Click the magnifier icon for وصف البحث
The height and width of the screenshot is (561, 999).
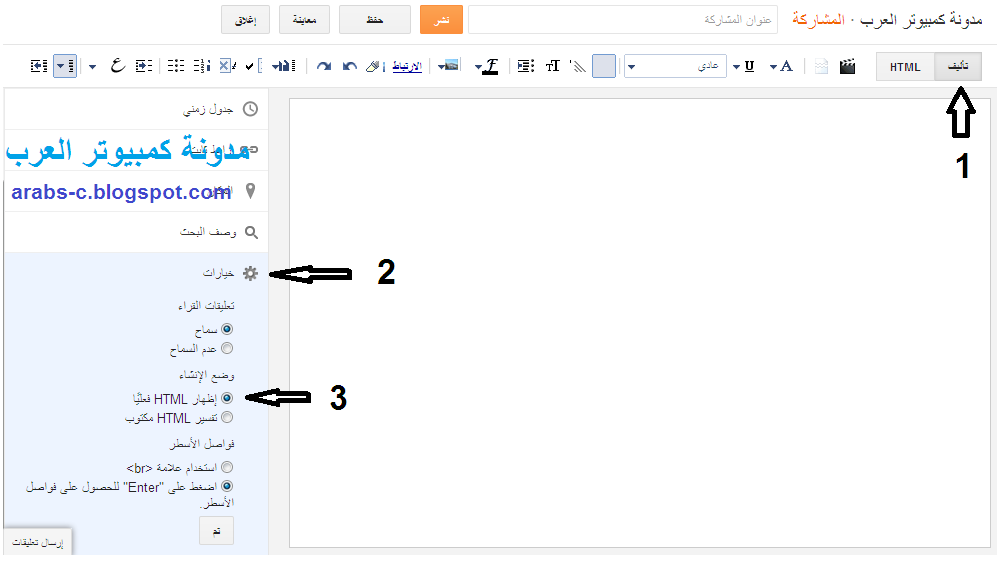click(x=252, y=232)
